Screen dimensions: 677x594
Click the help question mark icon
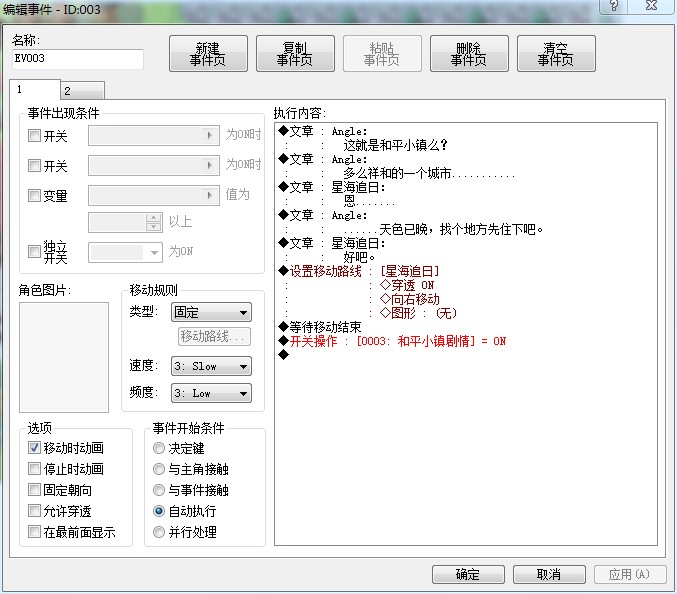pos(614,6)
